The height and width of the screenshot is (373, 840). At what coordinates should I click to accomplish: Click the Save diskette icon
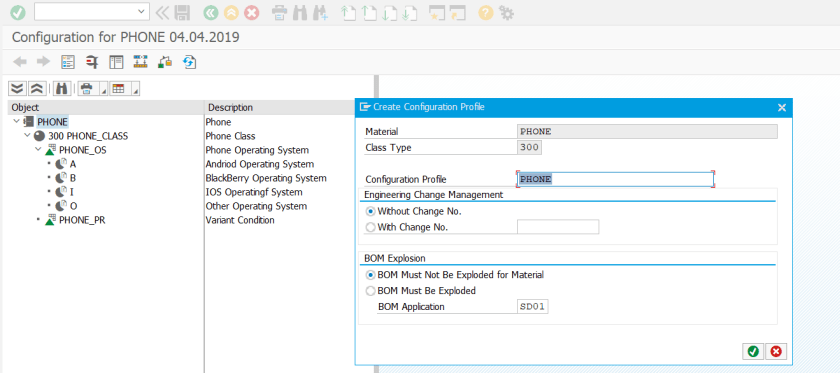[x=183, y=12]
